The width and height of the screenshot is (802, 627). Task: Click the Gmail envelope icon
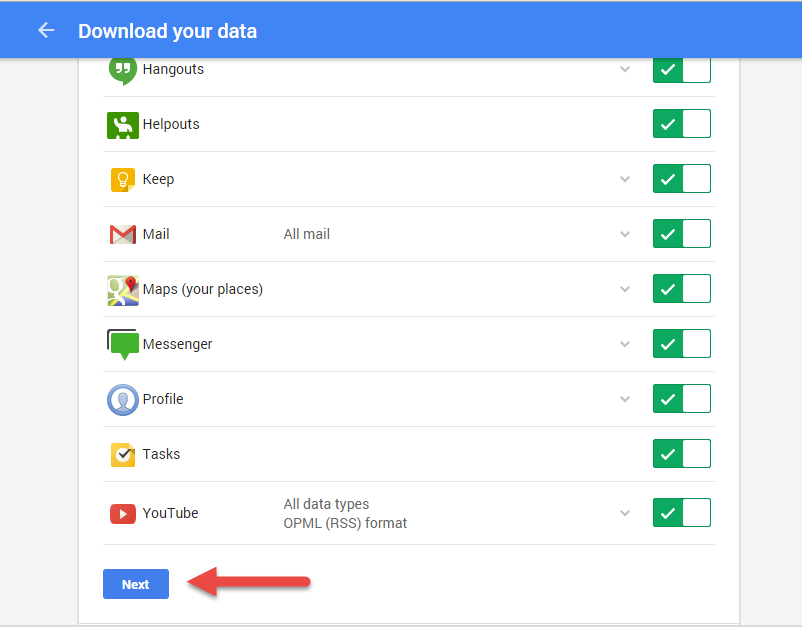coord(122,235)
